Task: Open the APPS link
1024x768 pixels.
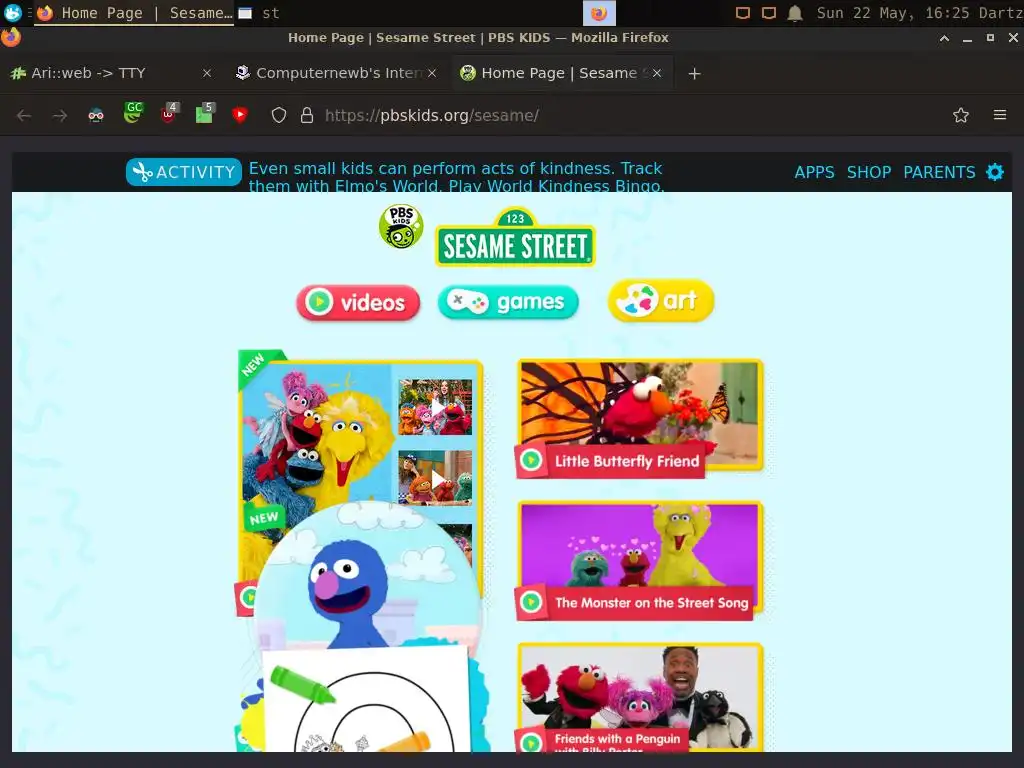Action: 814,172
